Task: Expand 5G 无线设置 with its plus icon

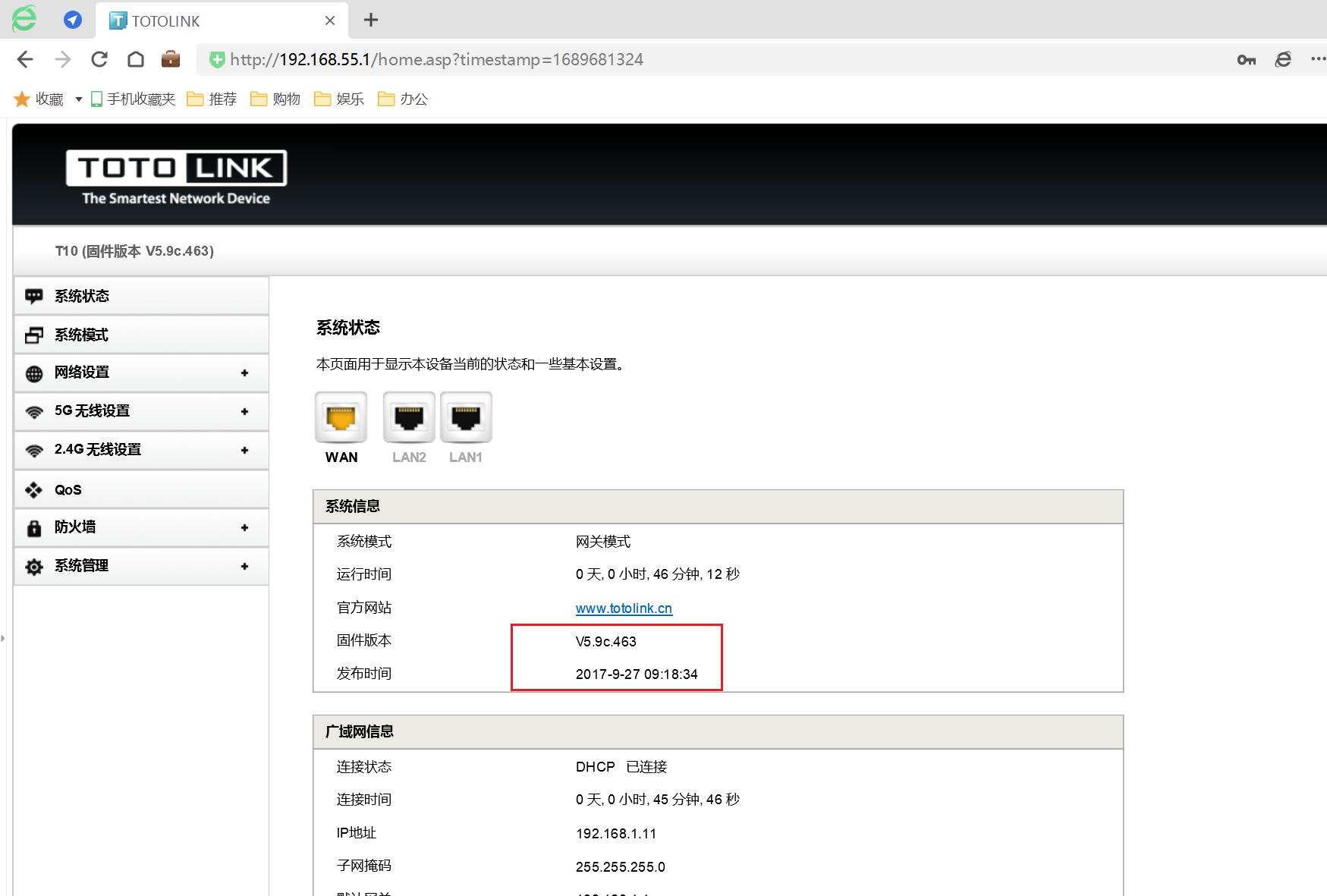Action: pos(244,412)
